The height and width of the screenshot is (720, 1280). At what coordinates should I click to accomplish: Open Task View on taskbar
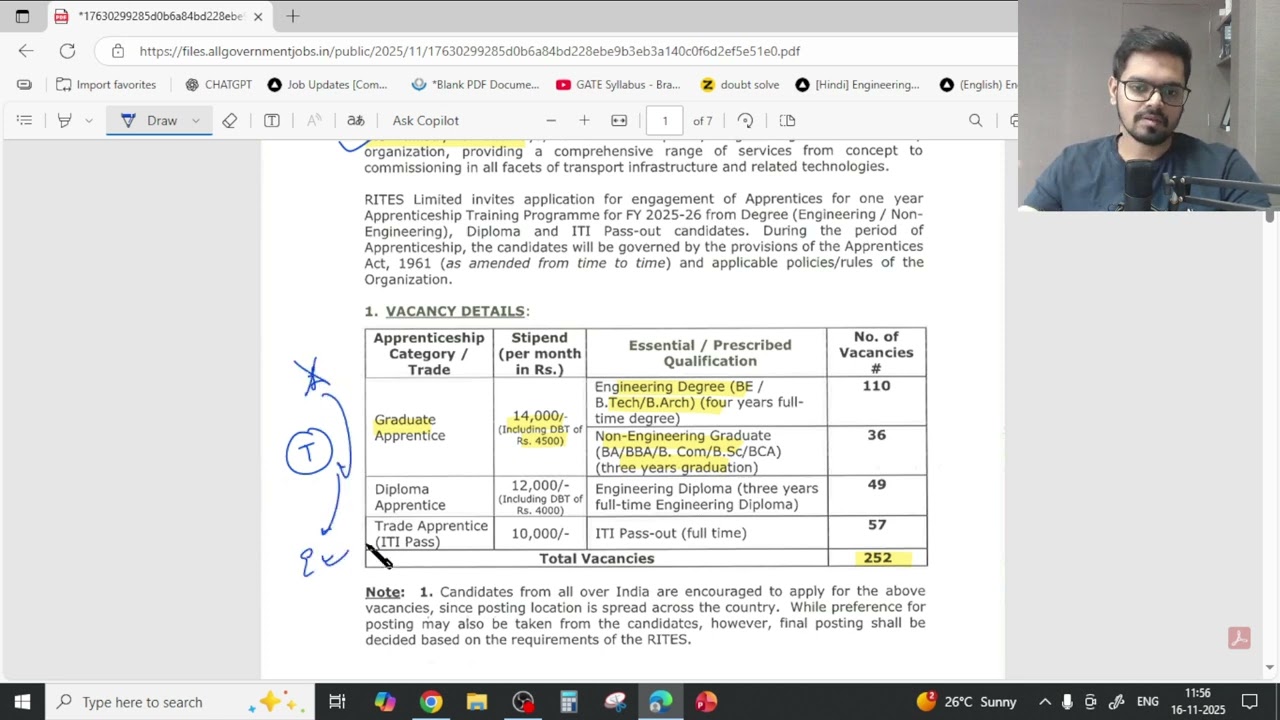coord(337,702)
